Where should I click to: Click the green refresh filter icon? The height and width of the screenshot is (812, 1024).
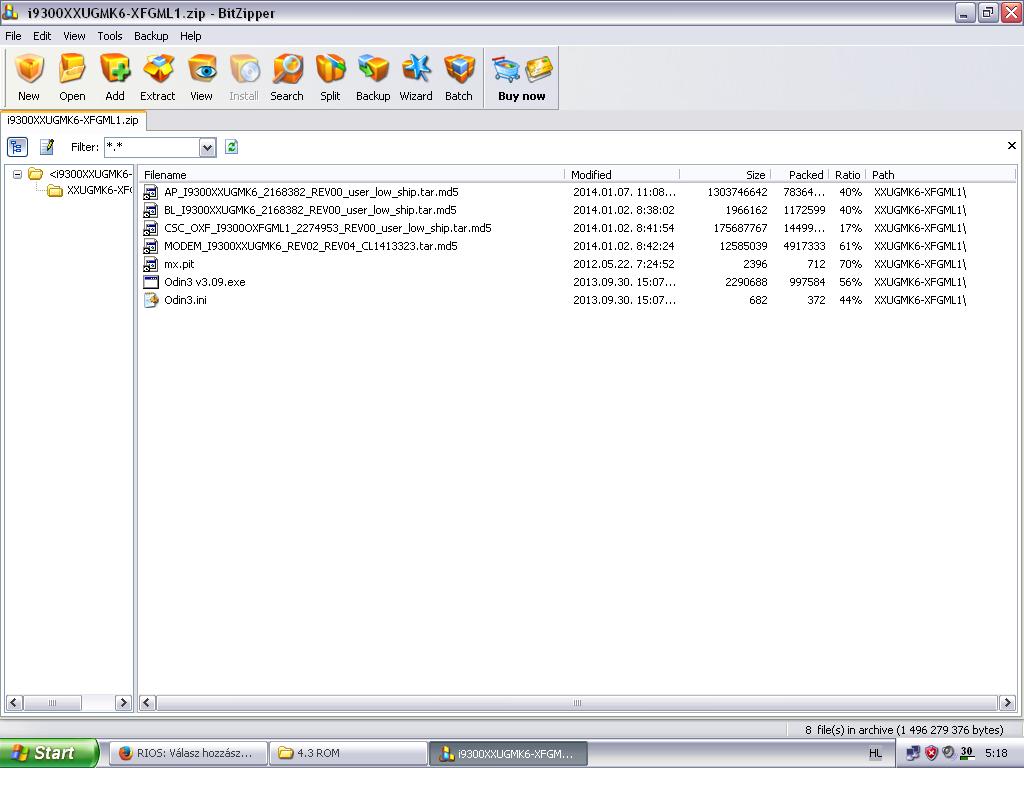tap(231, 147)
